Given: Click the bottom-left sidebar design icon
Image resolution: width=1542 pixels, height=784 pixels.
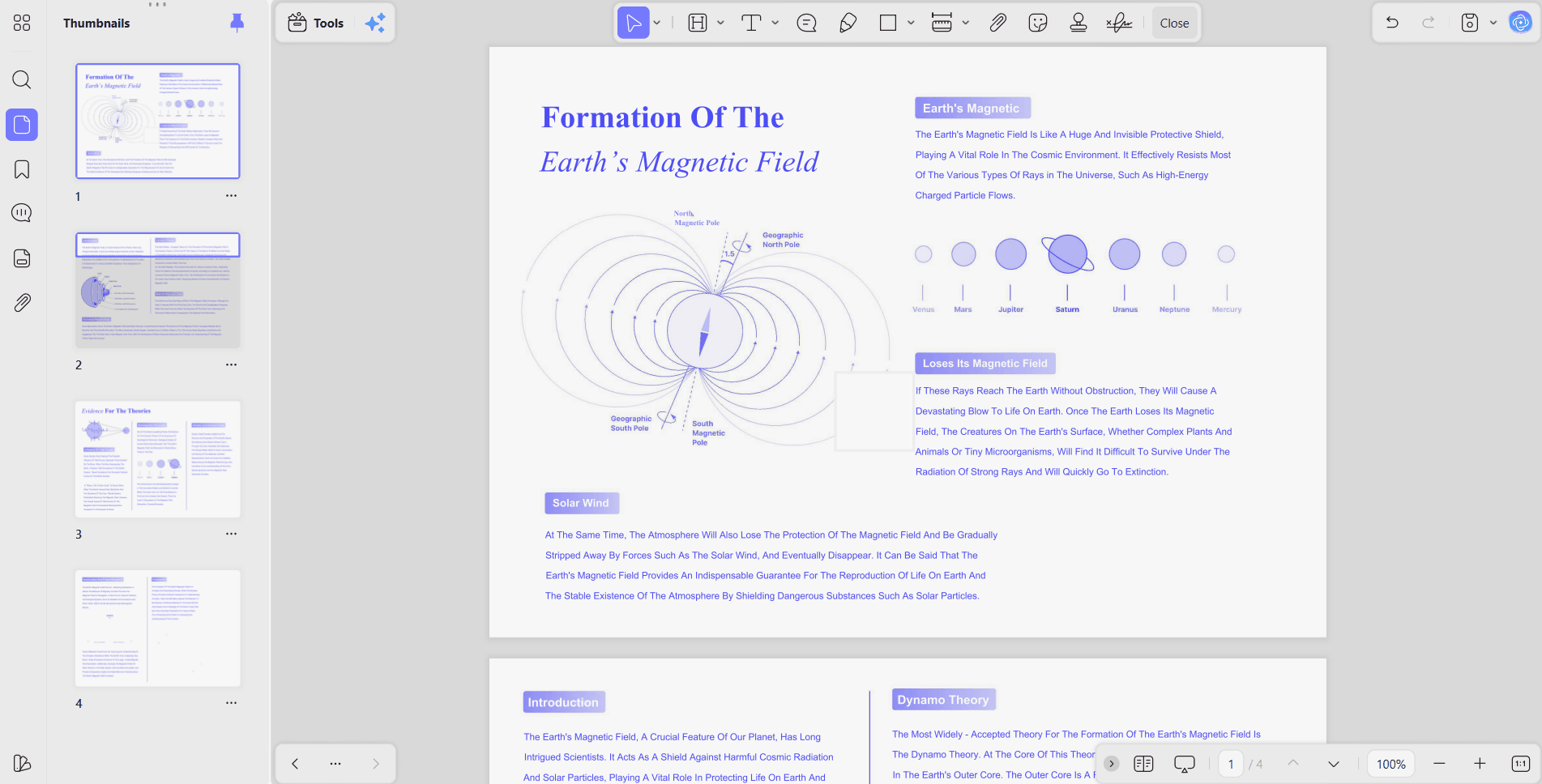Looking at the screenshot, I should pos(22,763).
